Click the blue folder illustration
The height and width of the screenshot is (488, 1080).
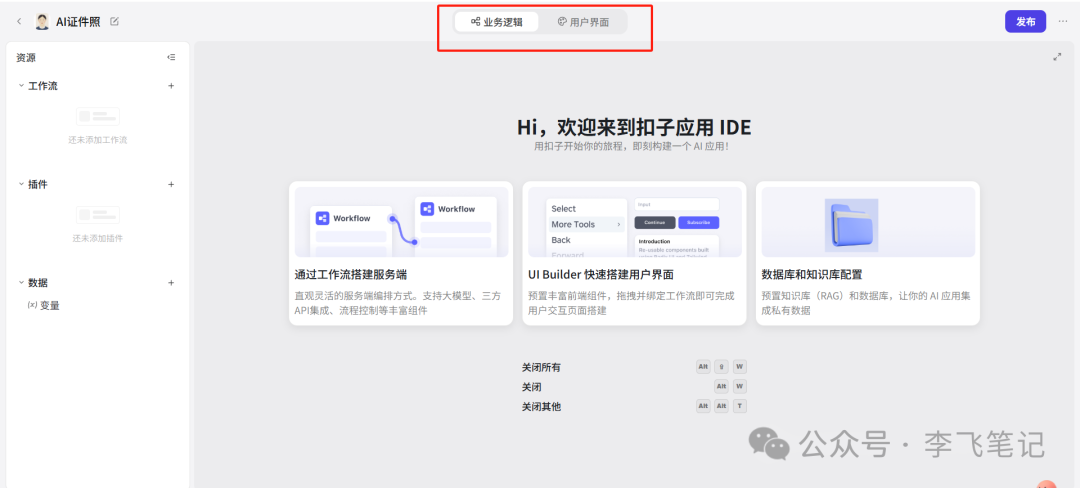851,225
